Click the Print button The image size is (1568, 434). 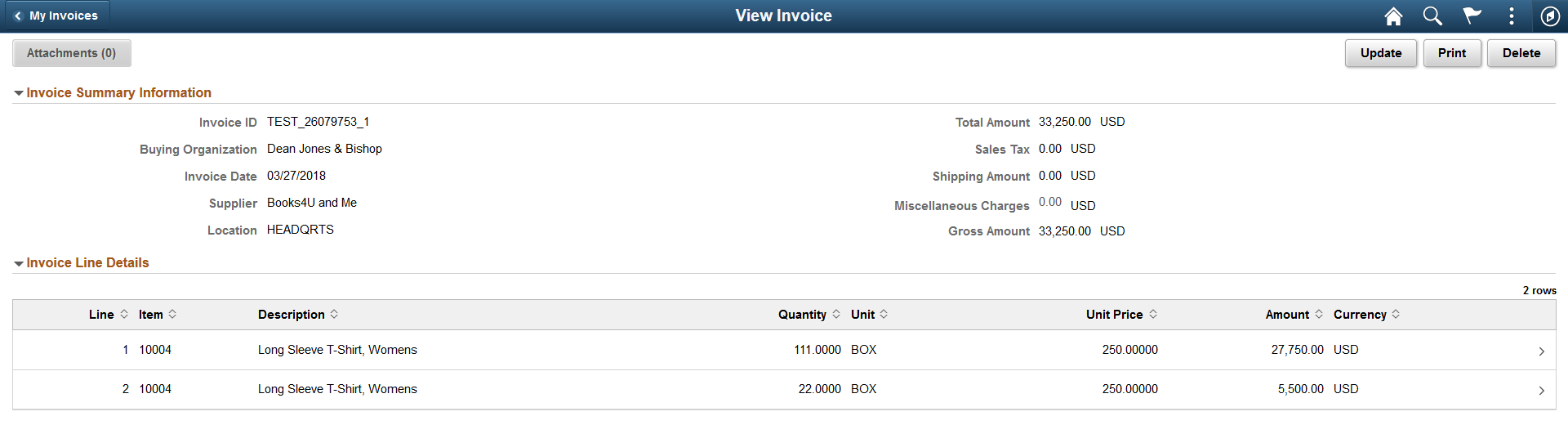click(1452, 53)
